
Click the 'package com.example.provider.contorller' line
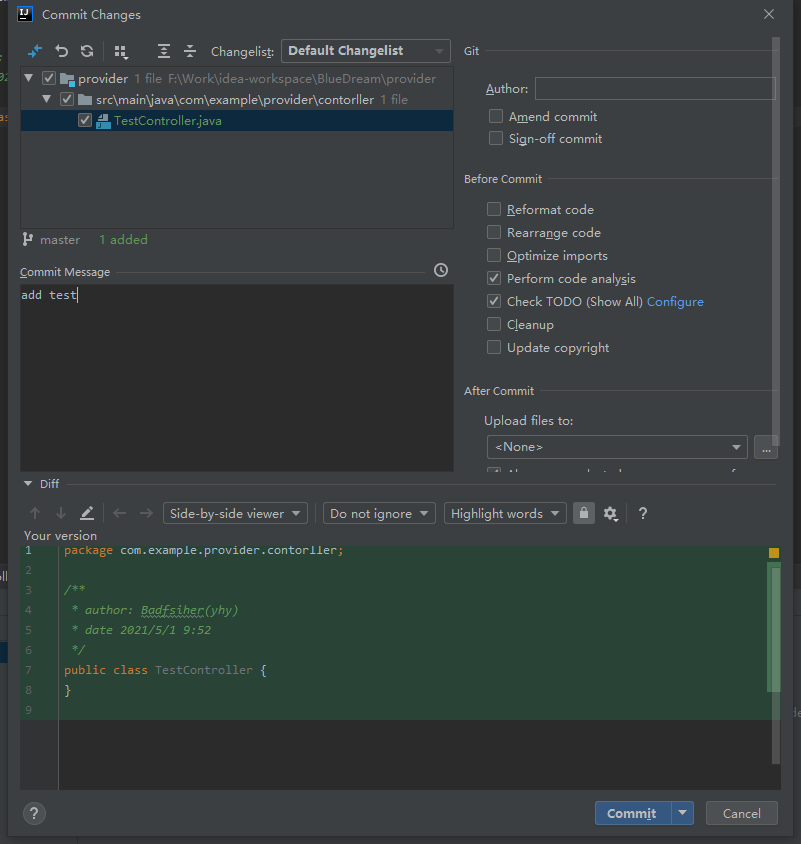click(x=203, y=550)
